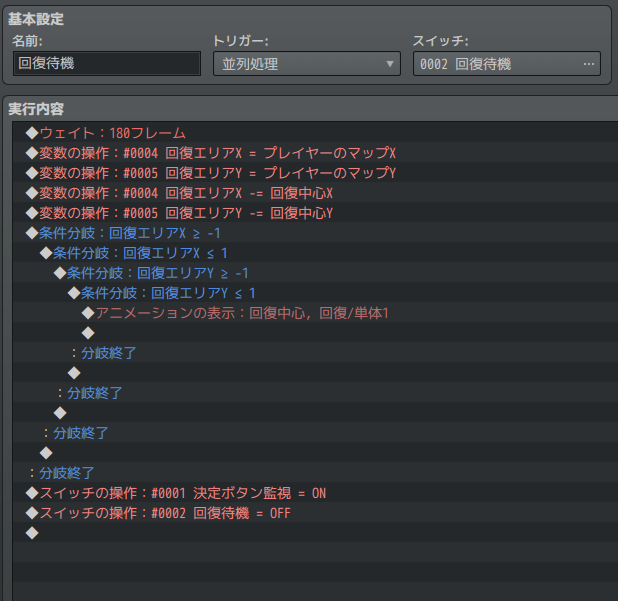The width and height of the screenshot is (618, 601).
Task: Click the 名前 input field containing 回復待機
Action: 107,63
